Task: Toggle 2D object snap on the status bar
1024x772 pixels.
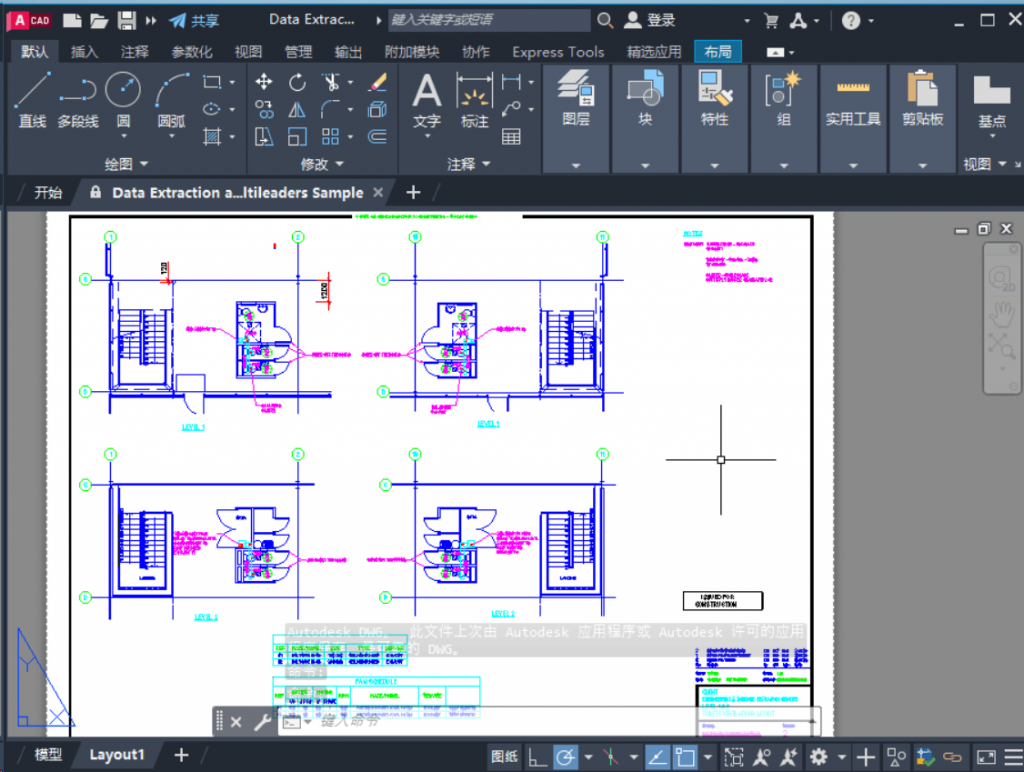Action: [x=686, y=757]
